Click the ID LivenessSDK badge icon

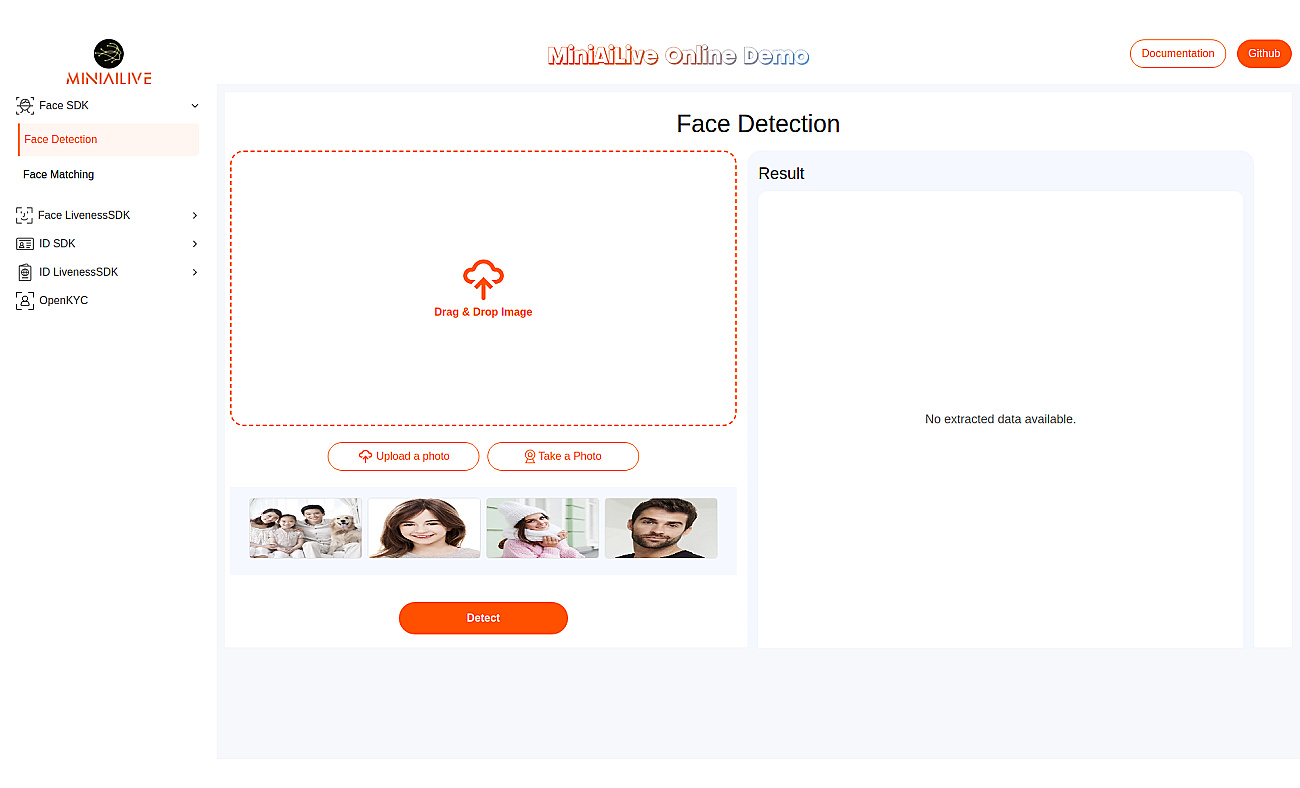25,272
